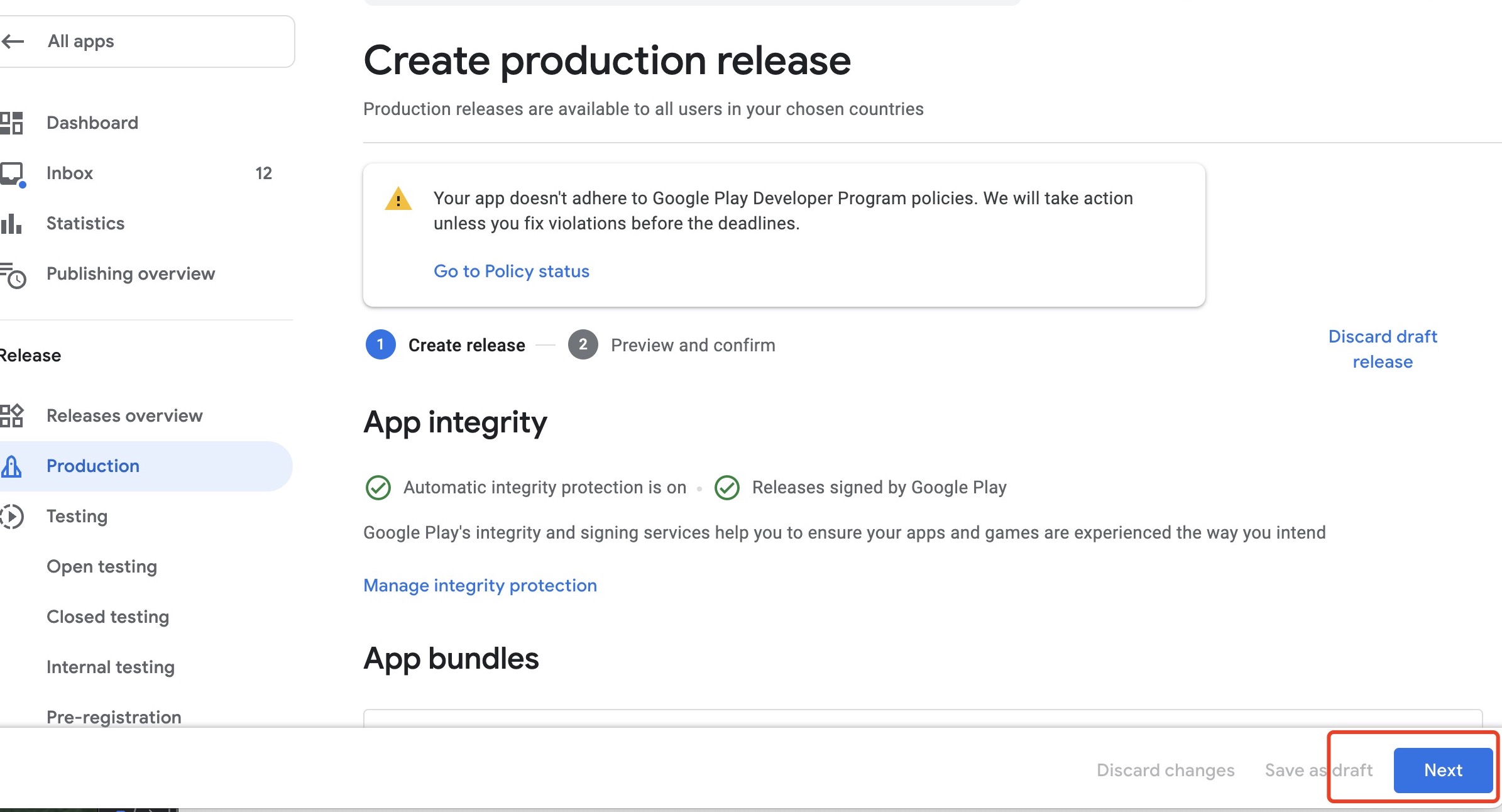Click the Release section label in sidebar
The height and width of the screenshot is (812, 1502).
(x=30, y=355)
